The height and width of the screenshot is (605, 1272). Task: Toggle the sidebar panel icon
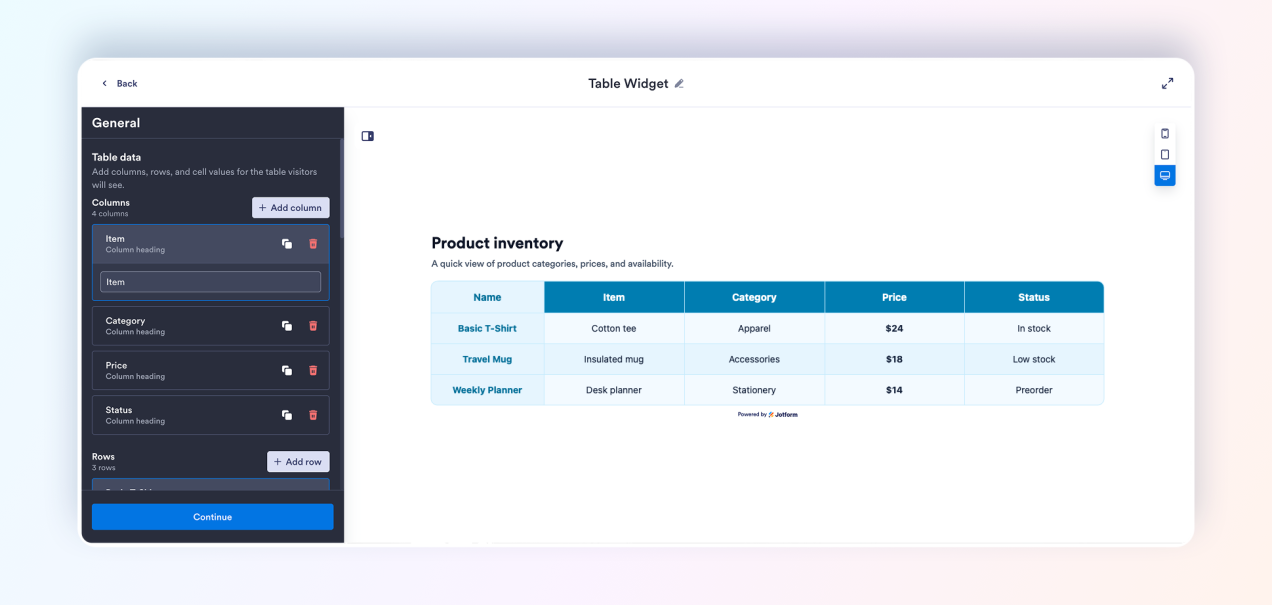coord(367,136)
